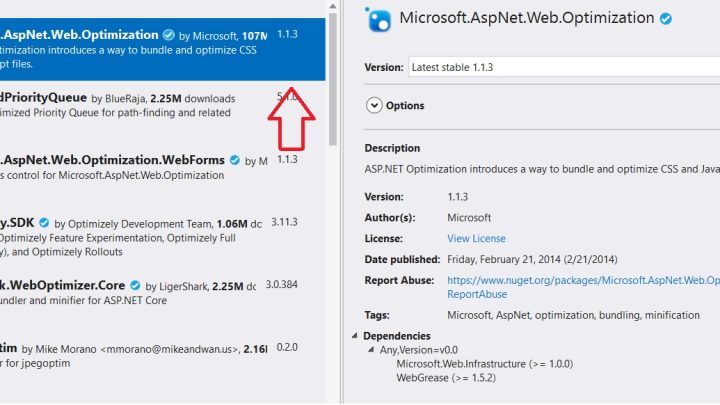
Task: Expand the Options section chevron
Action: click(x=374, y=106)
